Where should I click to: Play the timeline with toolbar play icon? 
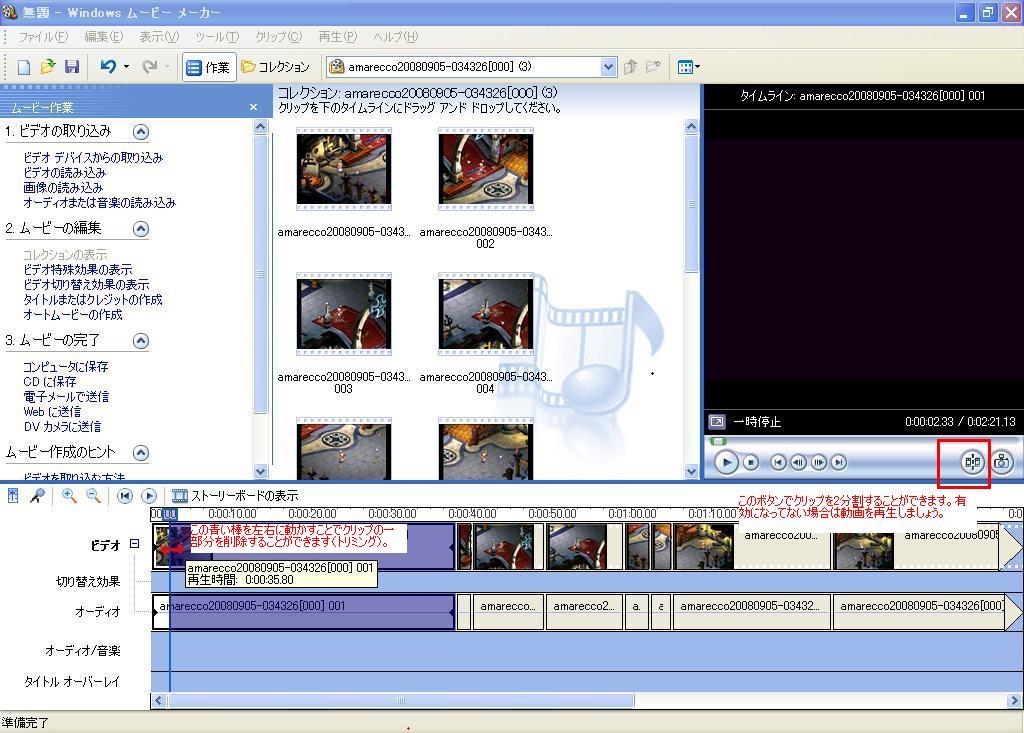pyautogui.click(x=149, y=496)
